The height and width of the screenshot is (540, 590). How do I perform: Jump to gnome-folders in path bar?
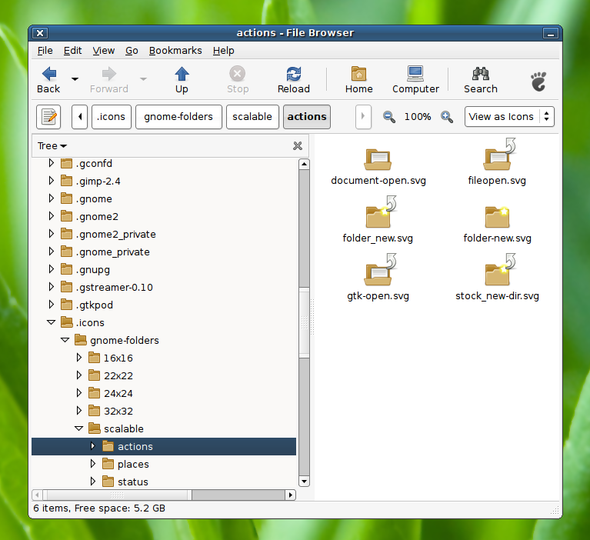coord(178,117)
